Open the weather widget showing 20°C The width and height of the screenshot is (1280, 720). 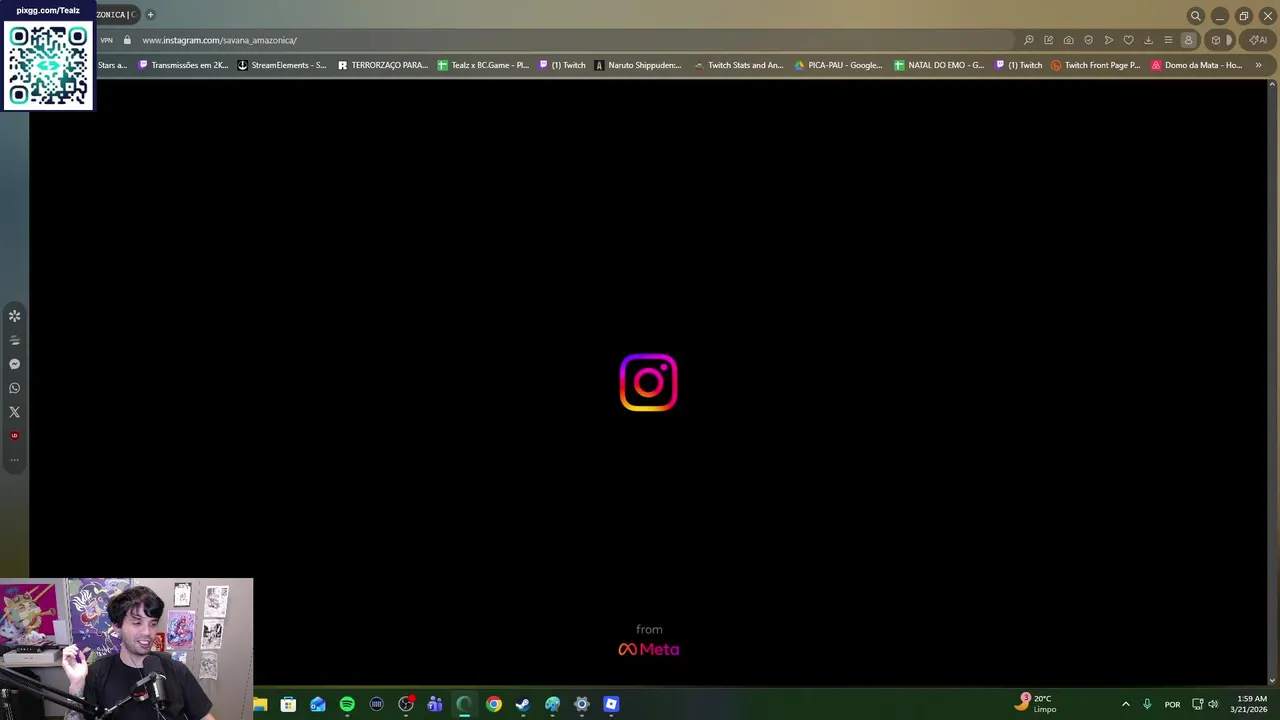(x=1035, y=704)
